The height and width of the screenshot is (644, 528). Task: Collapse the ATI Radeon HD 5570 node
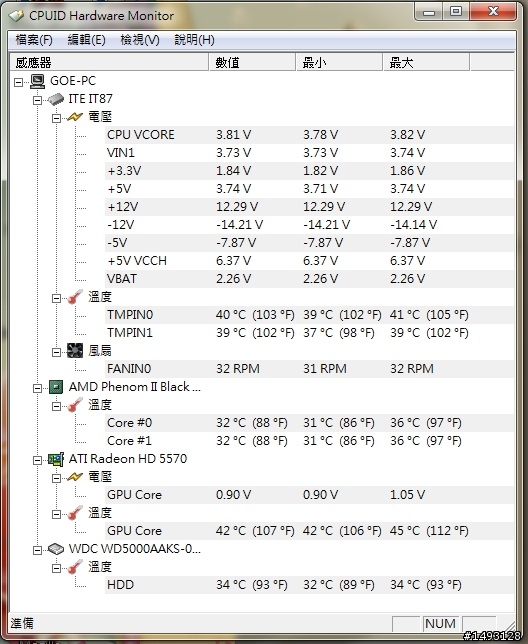(x=37, y=460)
